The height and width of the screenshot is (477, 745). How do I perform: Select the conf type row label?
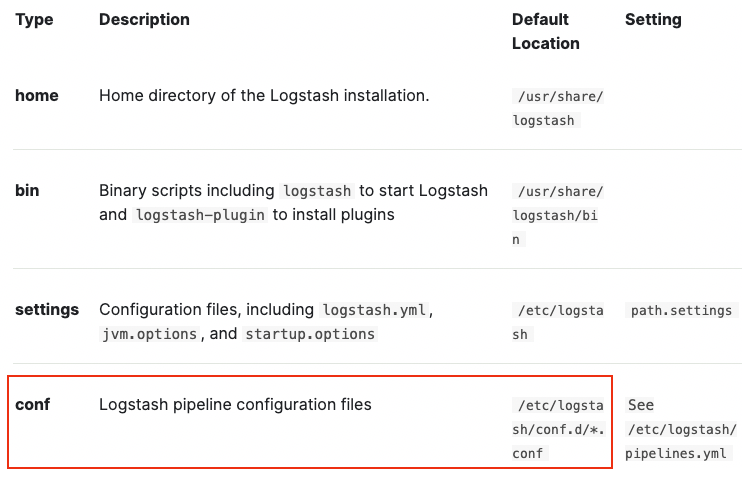32,405
